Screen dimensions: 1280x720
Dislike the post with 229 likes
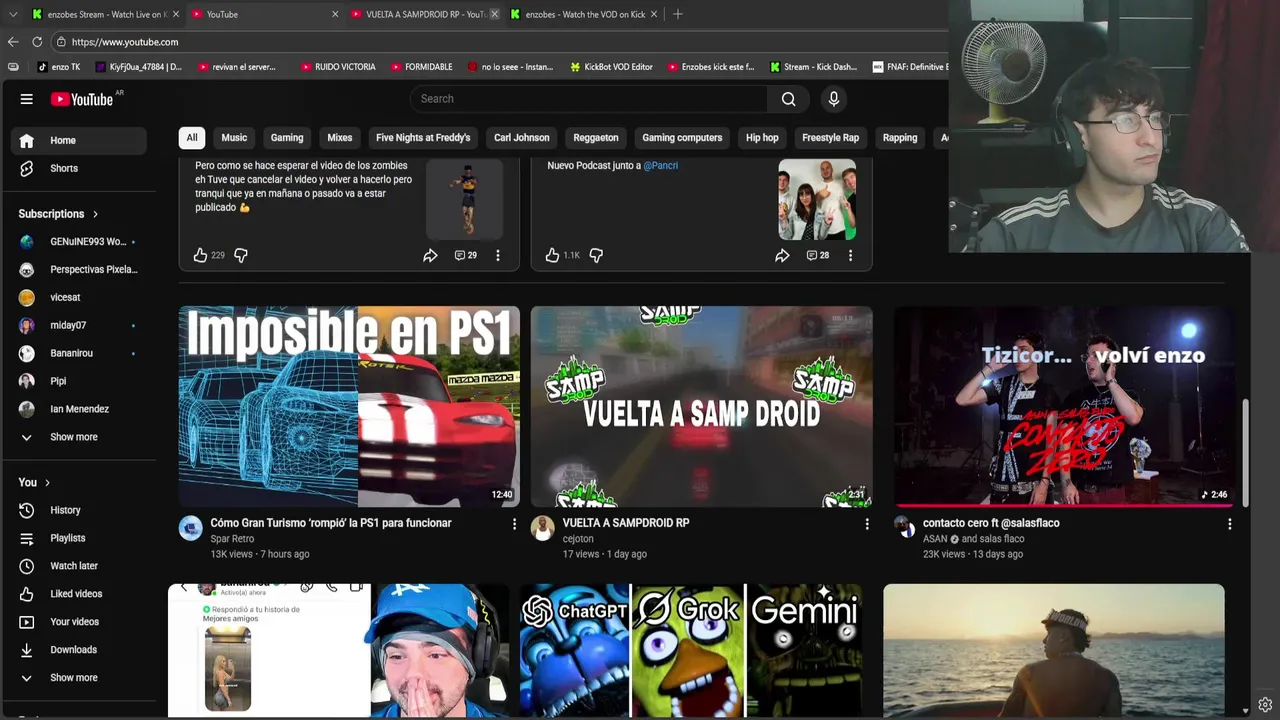[241, 255]
